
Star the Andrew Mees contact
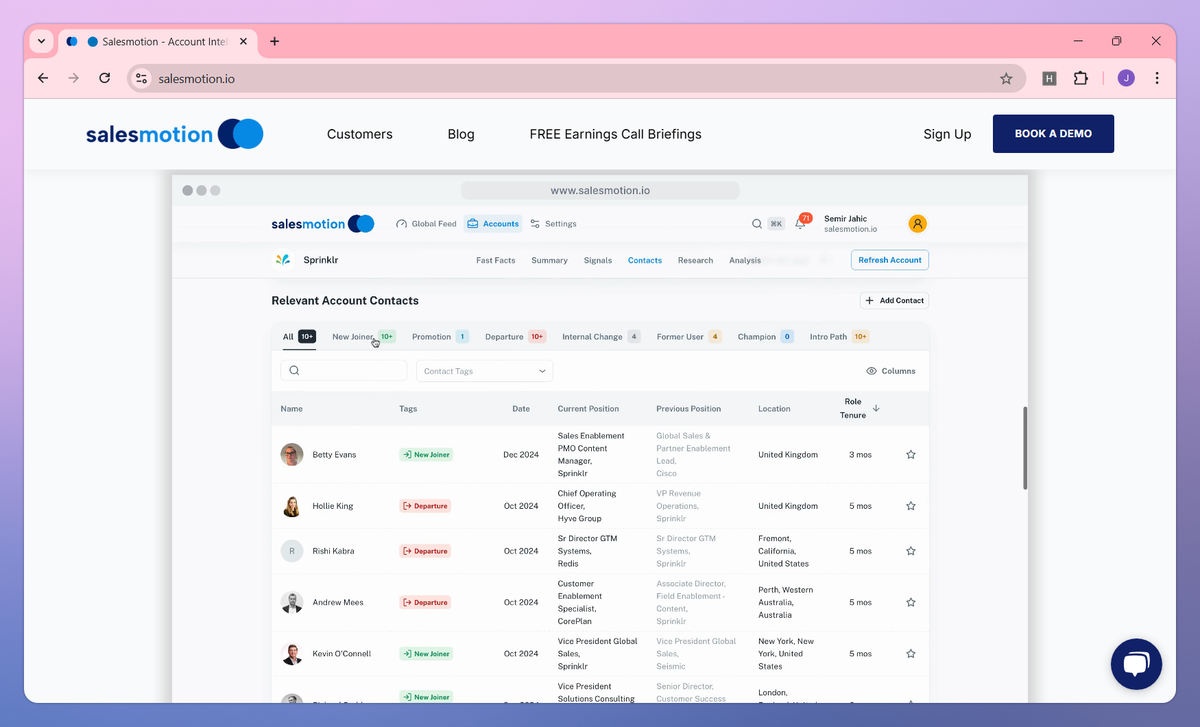click(911, 603)
